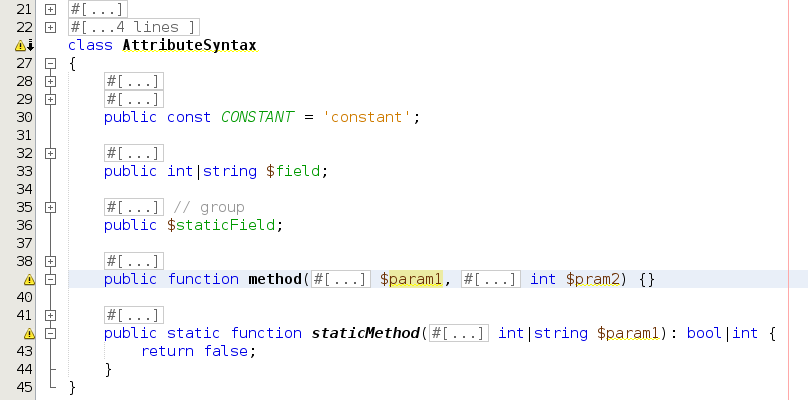Click line number 36 in gutter
Image resolution: width=808 pixels, height=400 pixels.
[x=24, y=225]
